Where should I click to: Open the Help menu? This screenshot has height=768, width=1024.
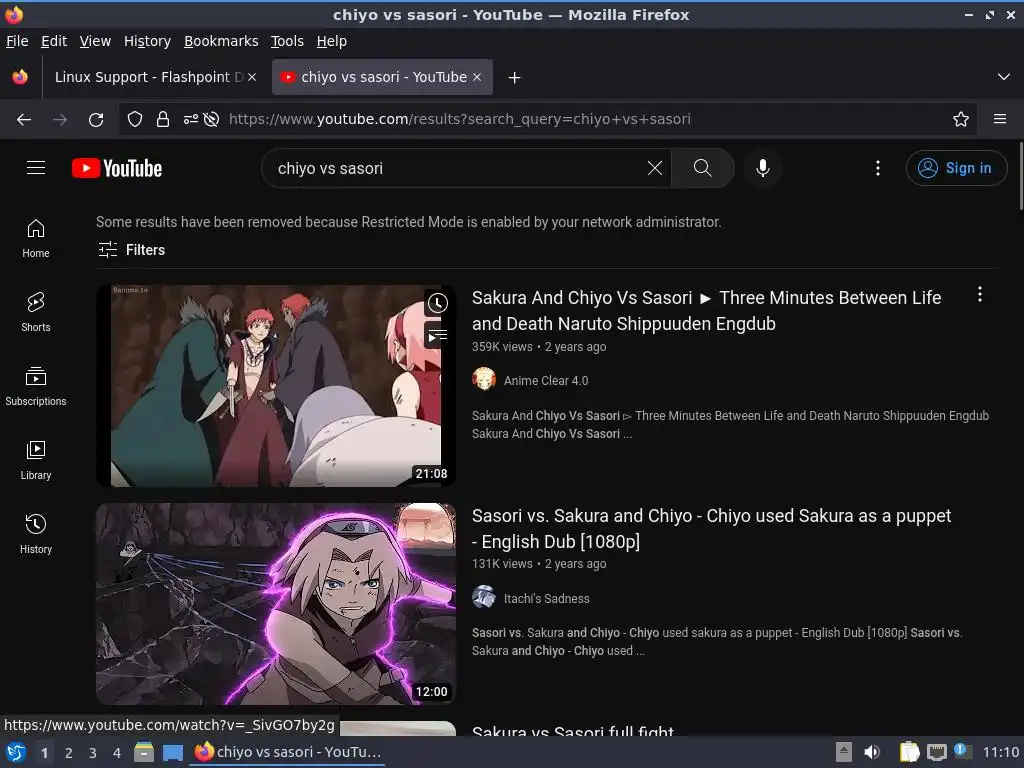point(332,41)
